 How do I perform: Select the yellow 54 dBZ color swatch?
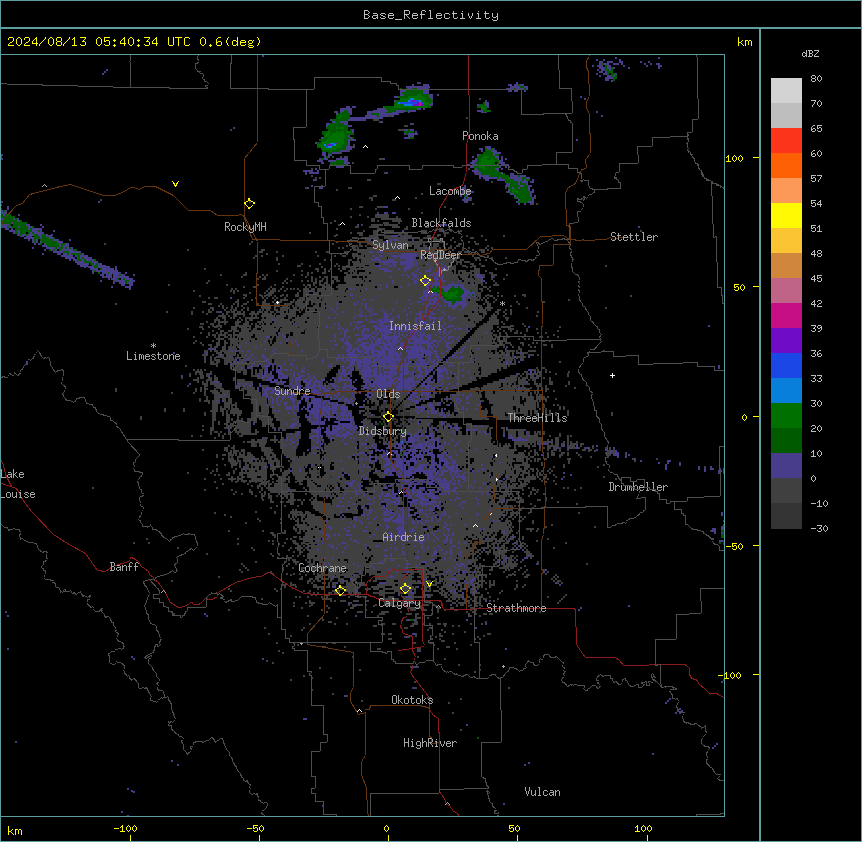coord(786,215)
